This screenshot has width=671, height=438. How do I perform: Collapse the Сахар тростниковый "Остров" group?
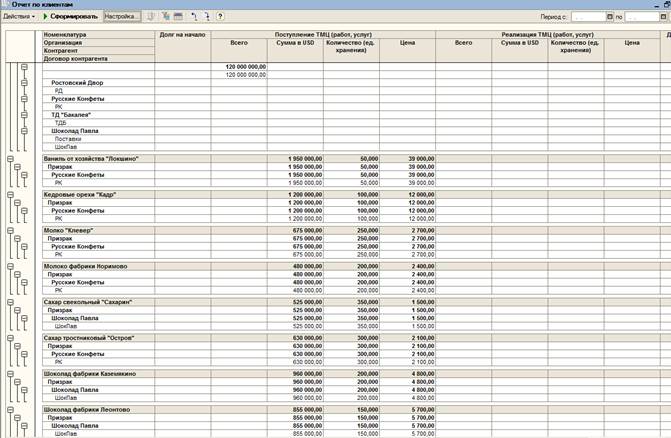10,338
